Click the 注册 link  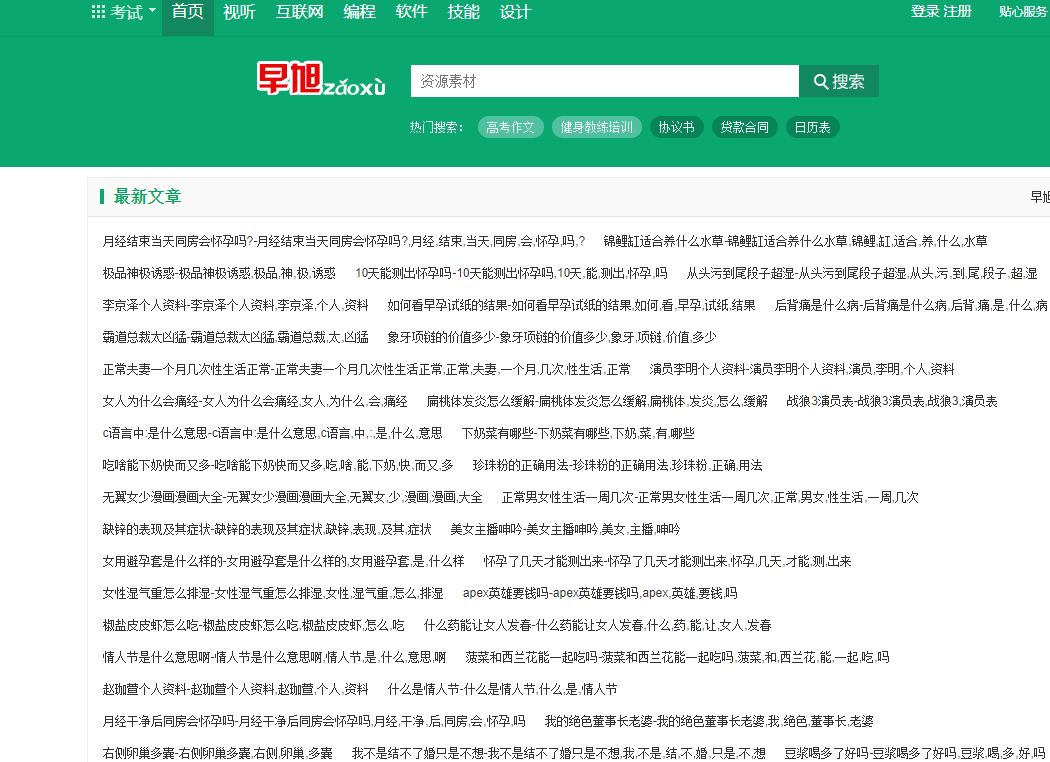point(958,11)
